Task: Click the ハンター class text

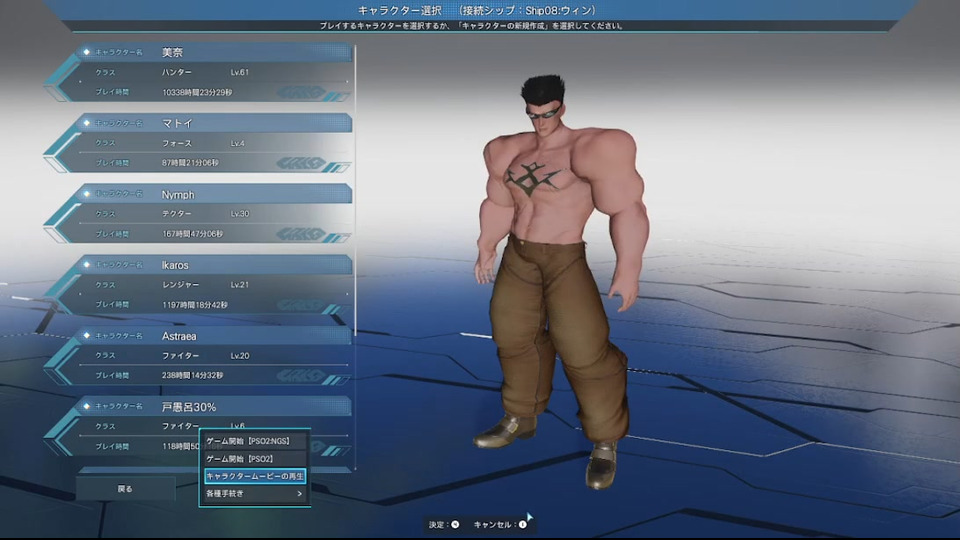Action: 176,72
